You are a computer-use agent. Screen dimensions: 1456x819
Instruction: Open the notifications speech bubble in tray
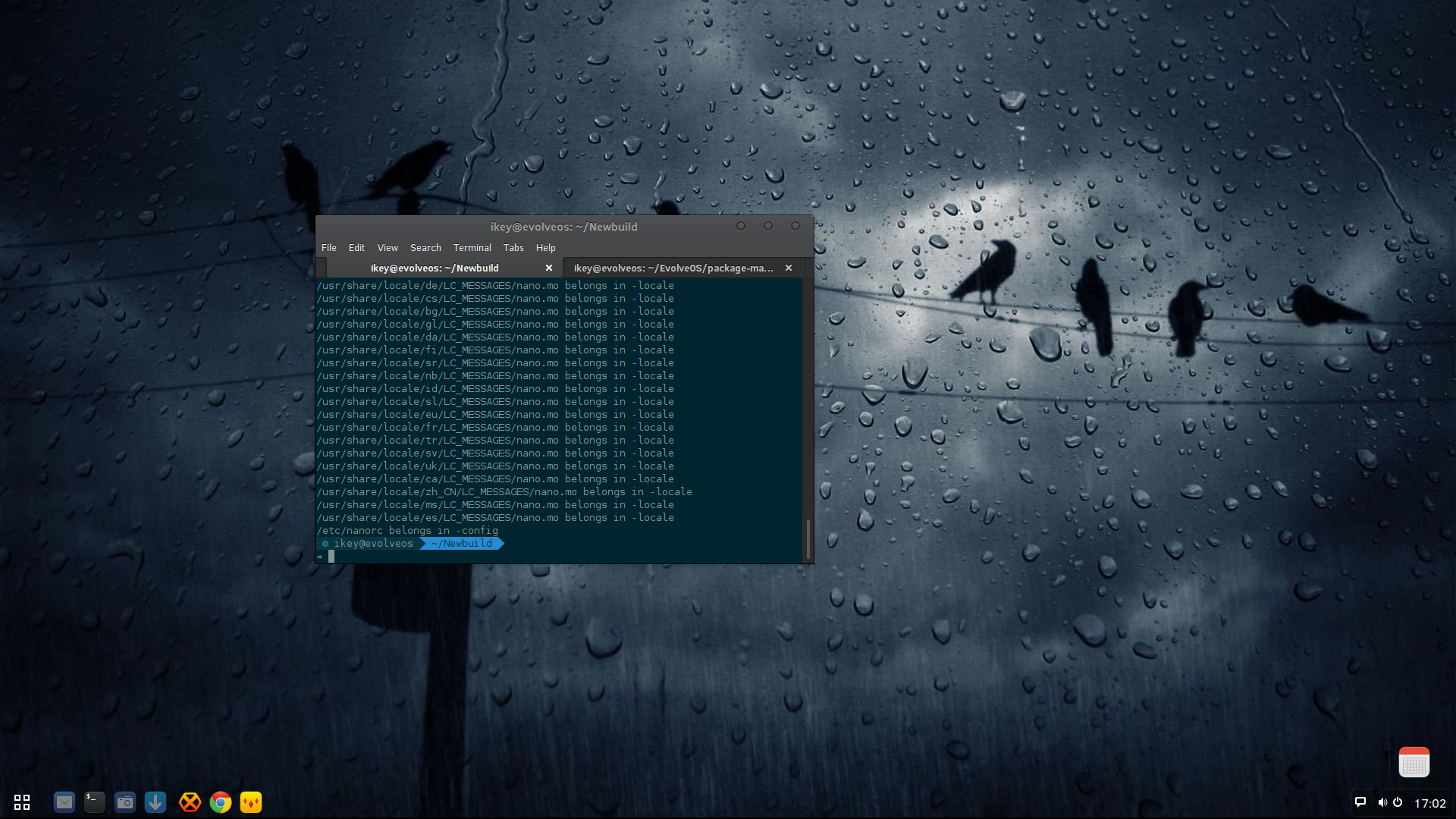(x=1360, y=802)
